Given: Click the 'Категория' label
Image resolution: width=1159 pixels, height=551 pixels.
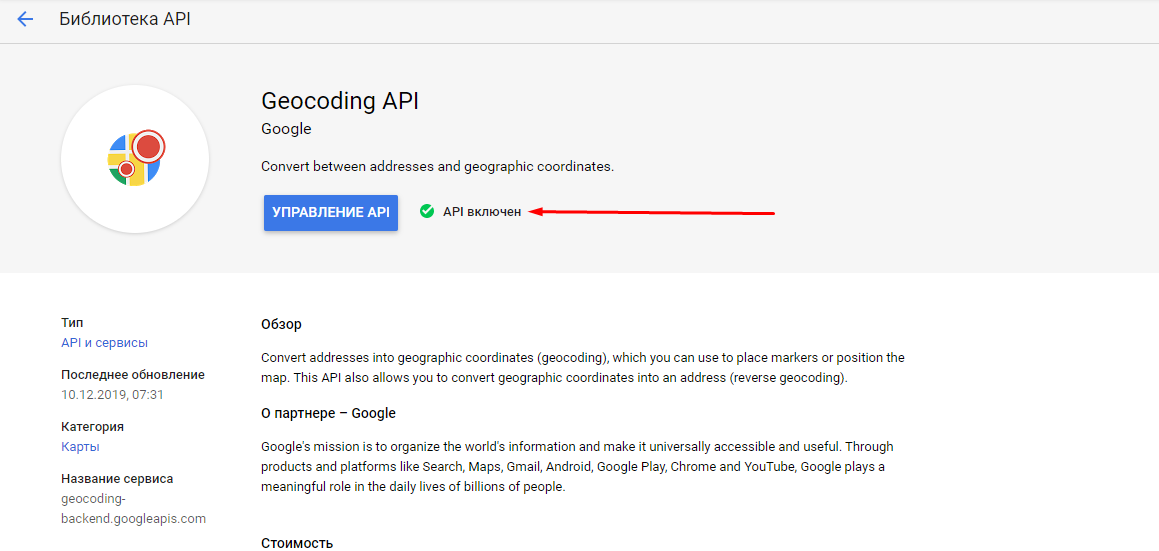Looking at the screenshot, I should tap(92, 426).
